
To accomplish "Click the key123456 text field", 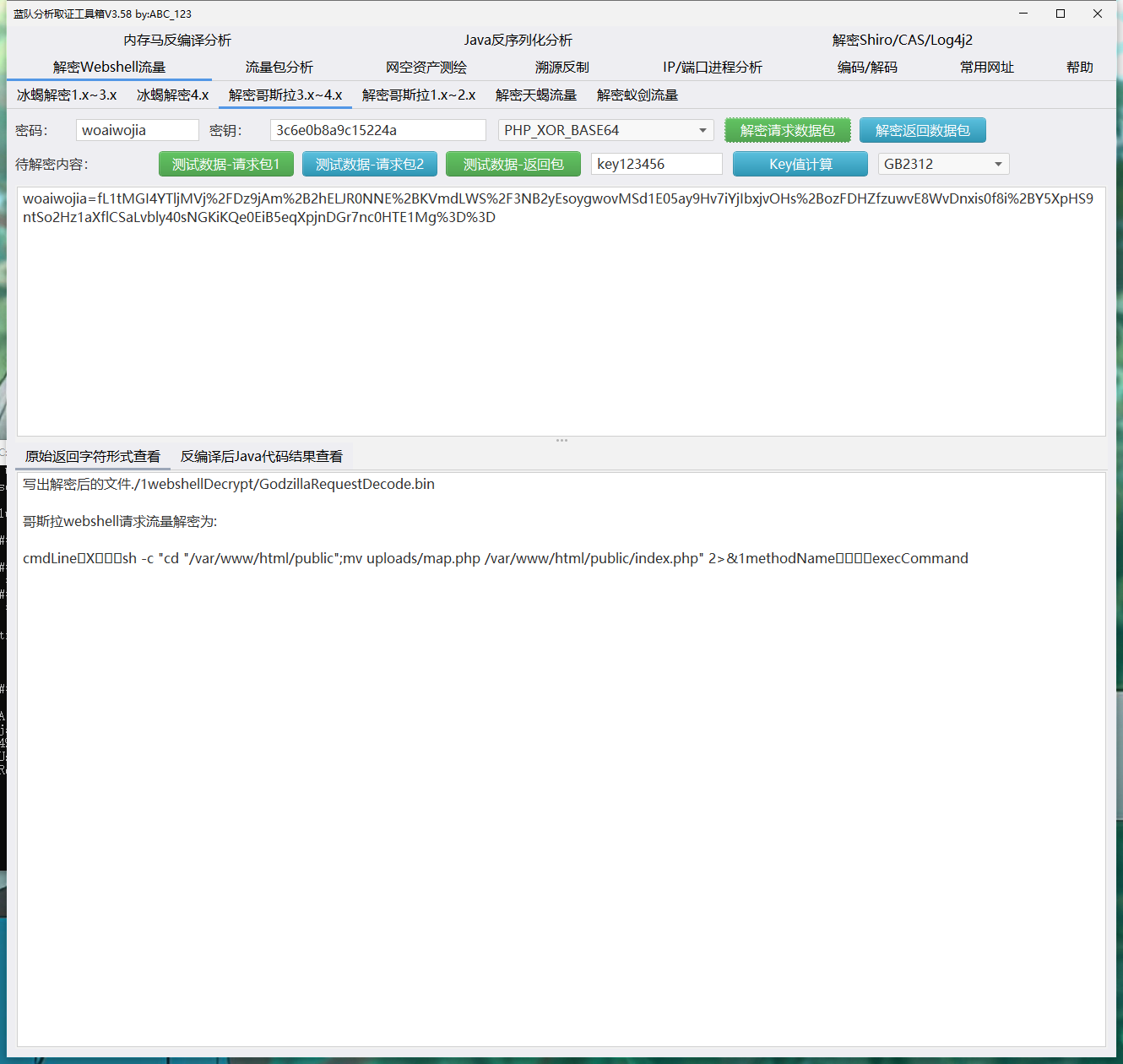I will (x=656, y=164).
